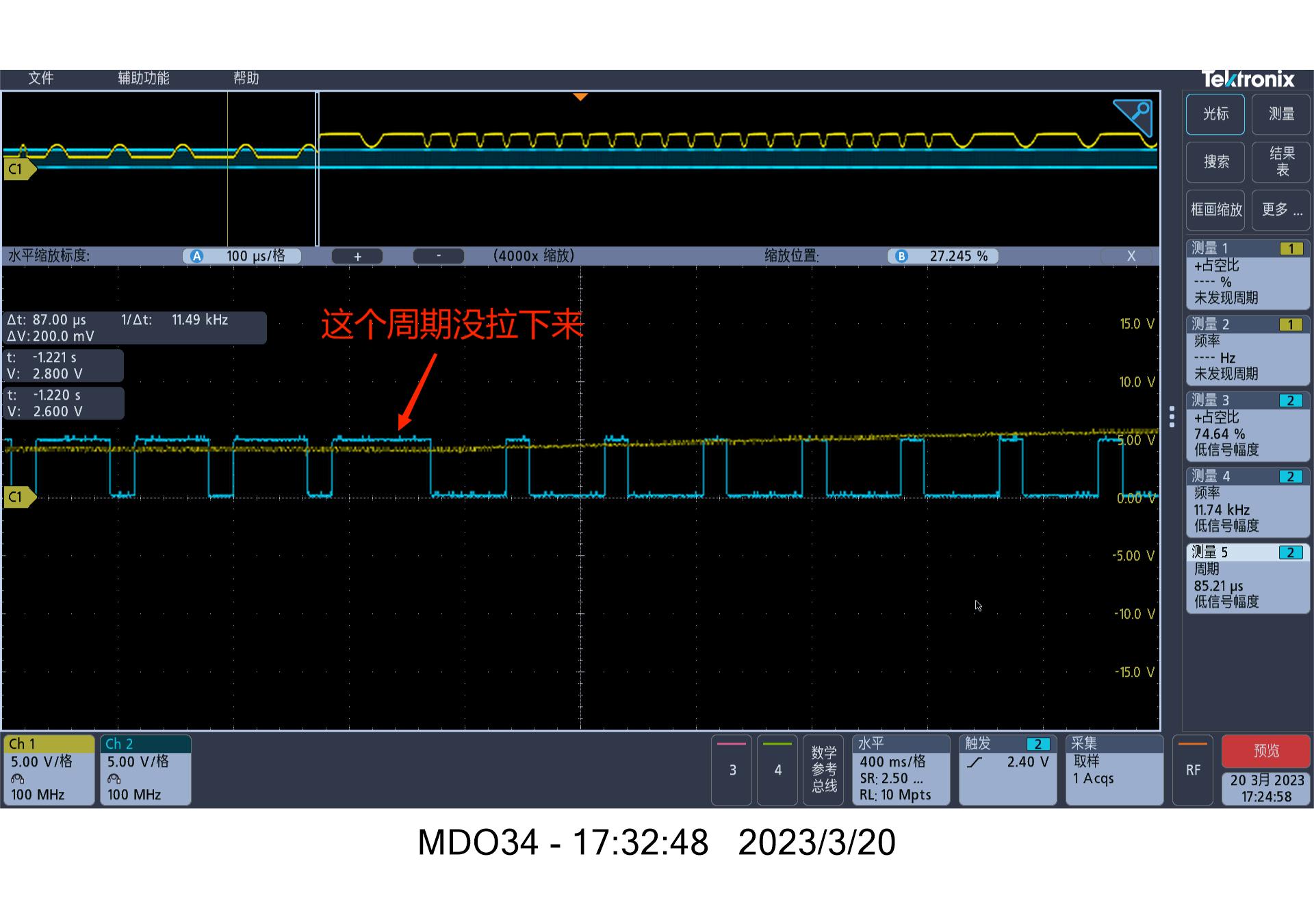Viewport: 1314px width, 924px height.
Task: Click the 15.0 V vertical scale label
Action: pyautogui.click(x=1137, y=324)
